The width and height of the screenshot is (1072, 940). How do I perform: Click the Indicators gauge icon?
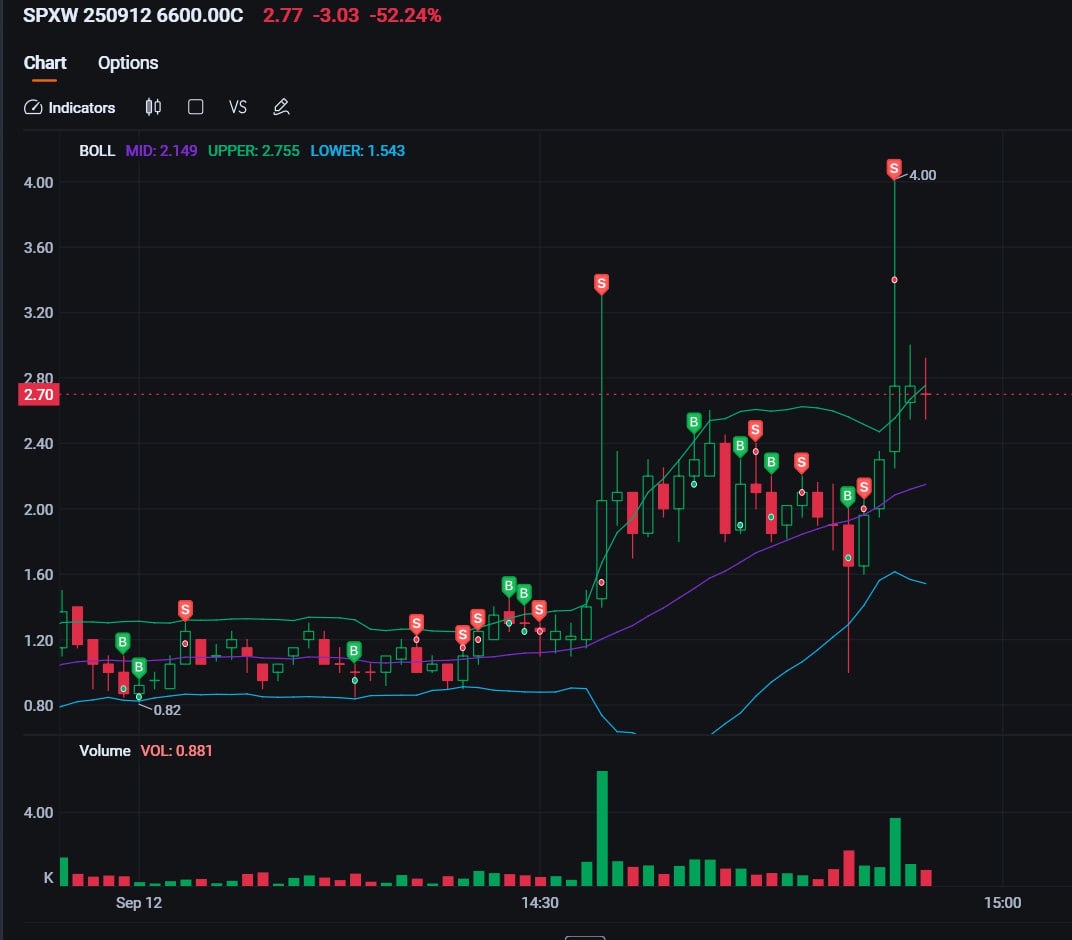pyautogui.click(x=33, y=107)
